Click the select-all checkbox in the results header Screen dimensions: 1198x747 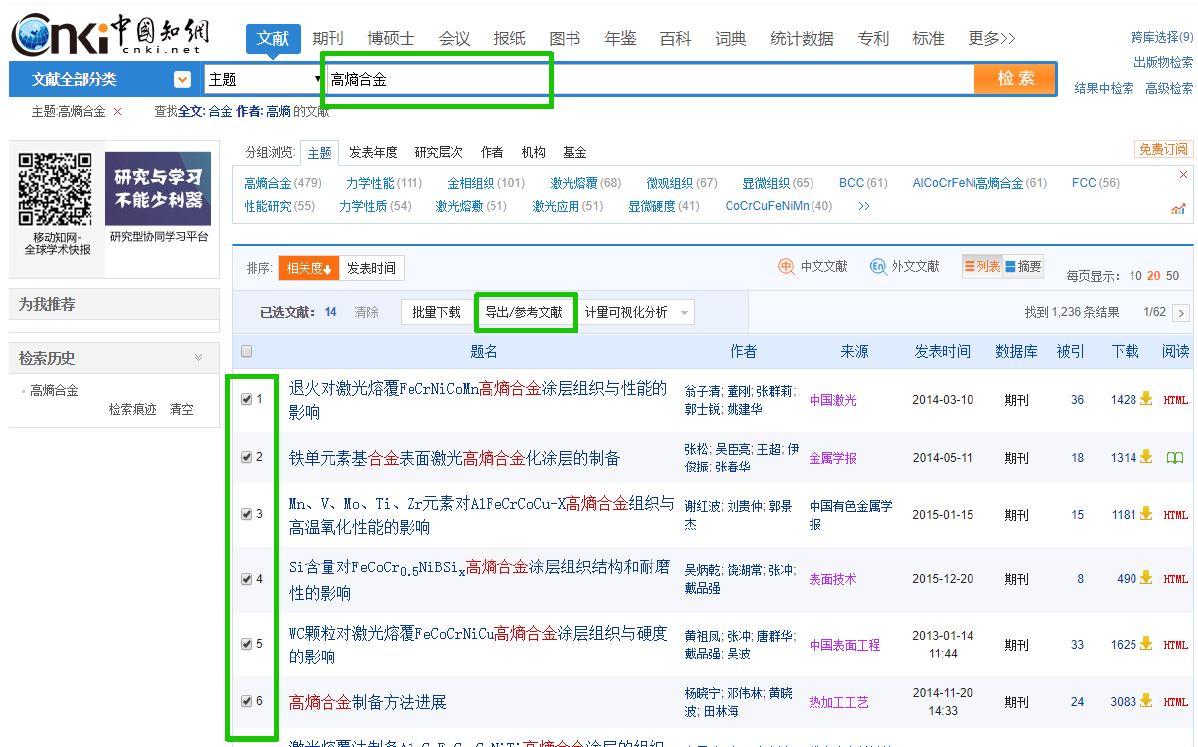(x=244, y=350)
